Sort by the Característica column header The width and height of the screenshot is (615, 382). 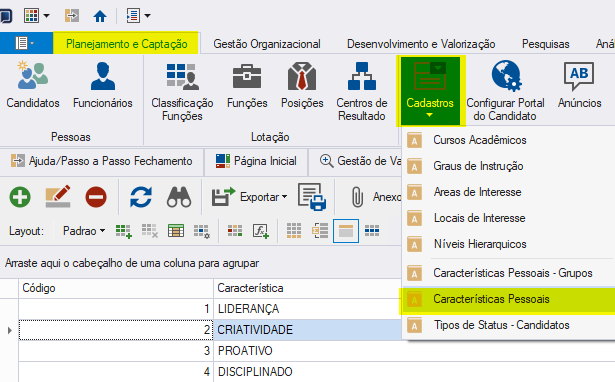pos(308,288)
